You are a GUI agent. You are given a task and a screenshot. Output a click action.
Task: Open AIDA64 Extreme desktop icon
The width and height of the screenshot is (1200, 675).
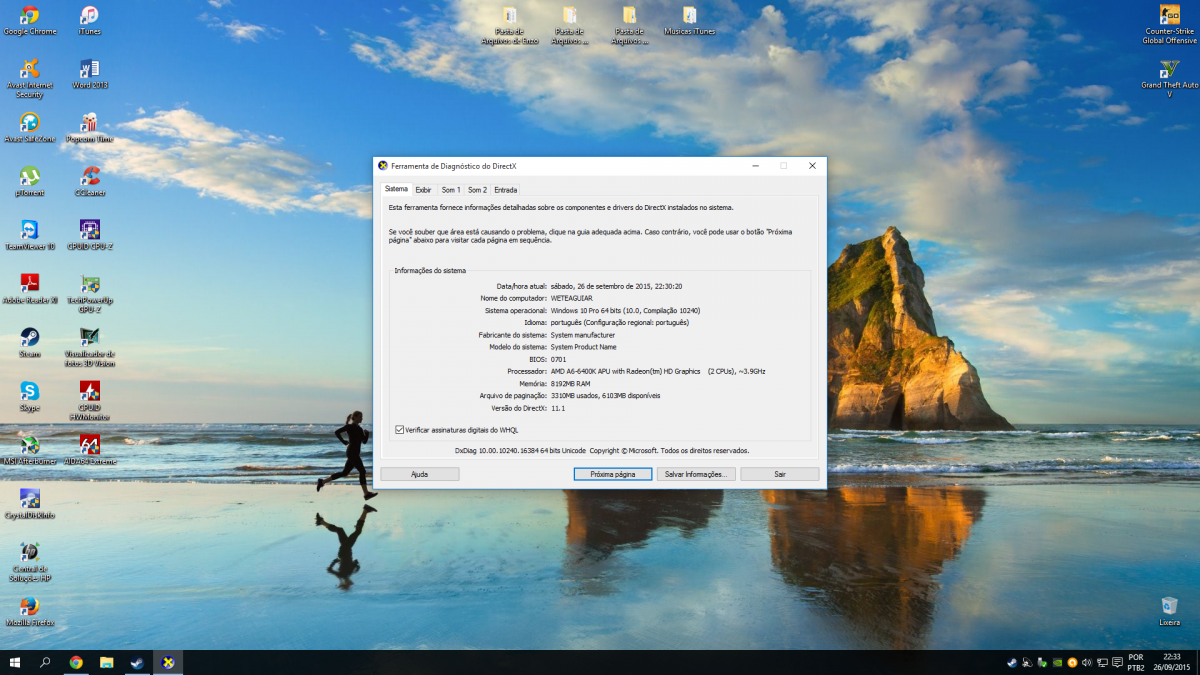(89, 452)
